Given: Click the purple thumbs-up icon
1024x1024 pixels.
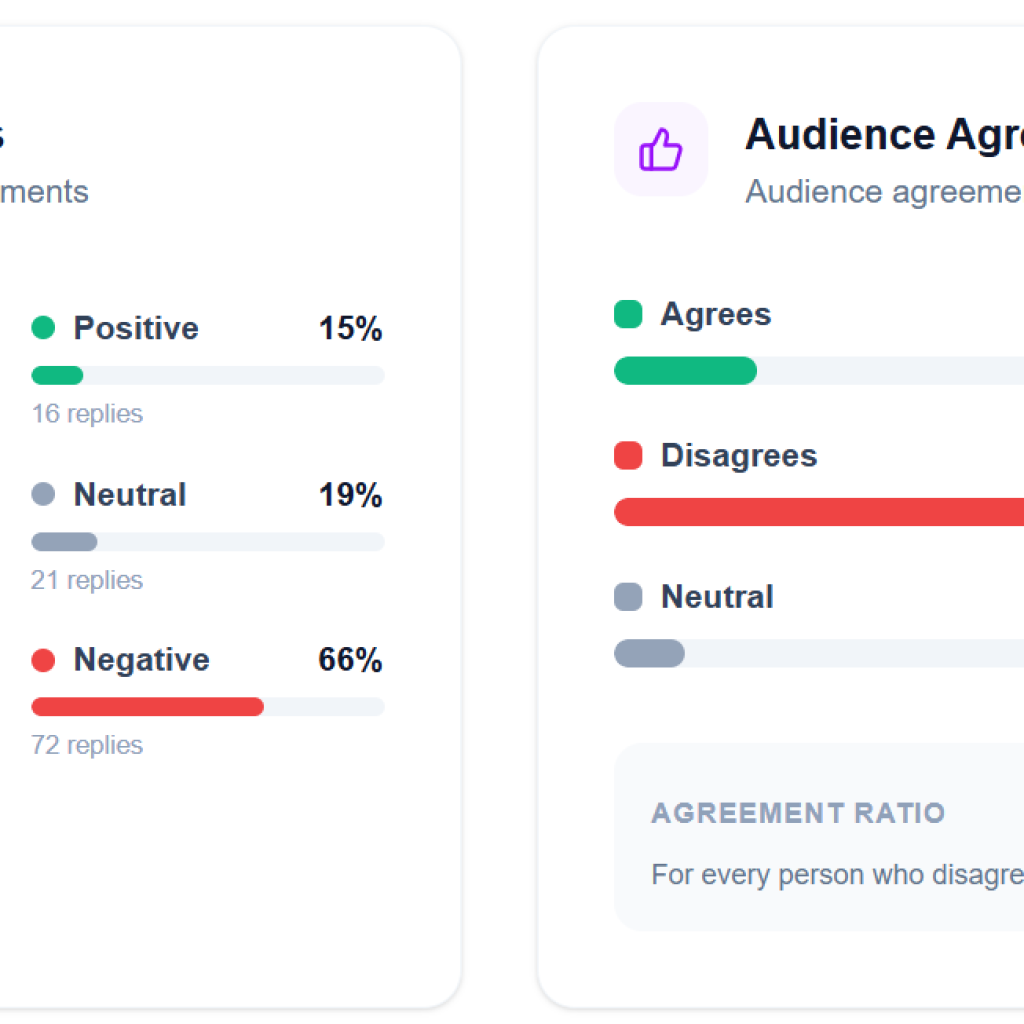Looking at the screenshot, I should tap(660, 149).
